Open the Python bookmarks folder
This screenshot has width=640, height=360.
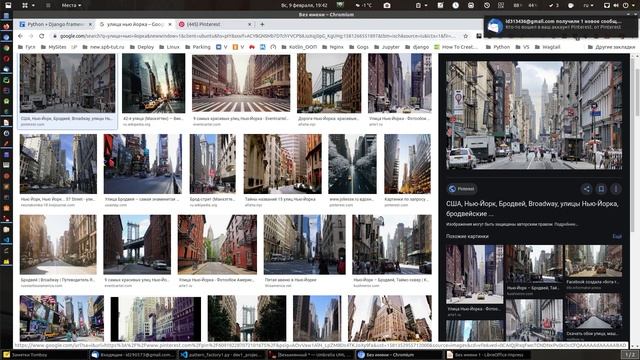tap(498, 47)
